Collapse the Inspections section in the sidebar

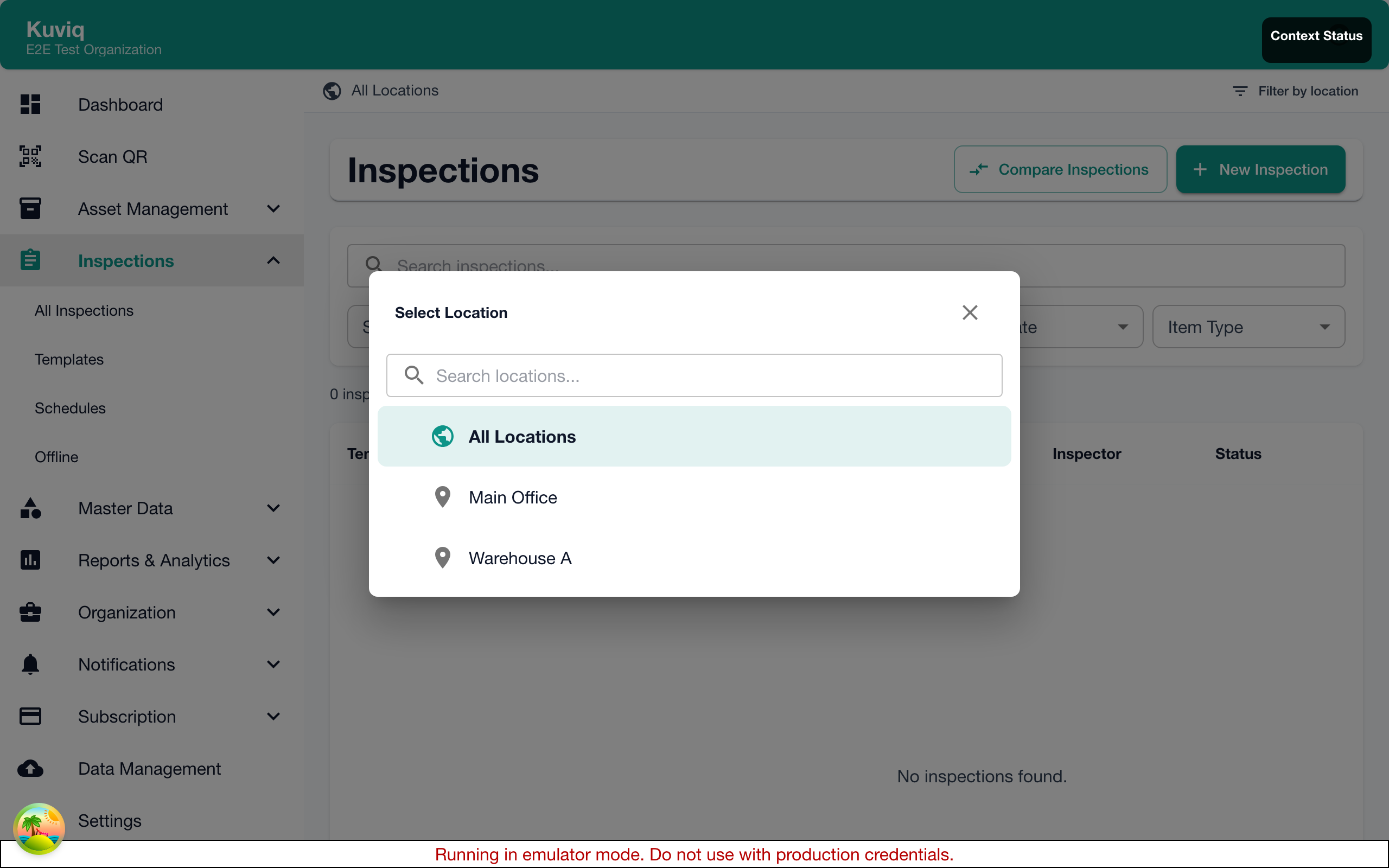273,260
